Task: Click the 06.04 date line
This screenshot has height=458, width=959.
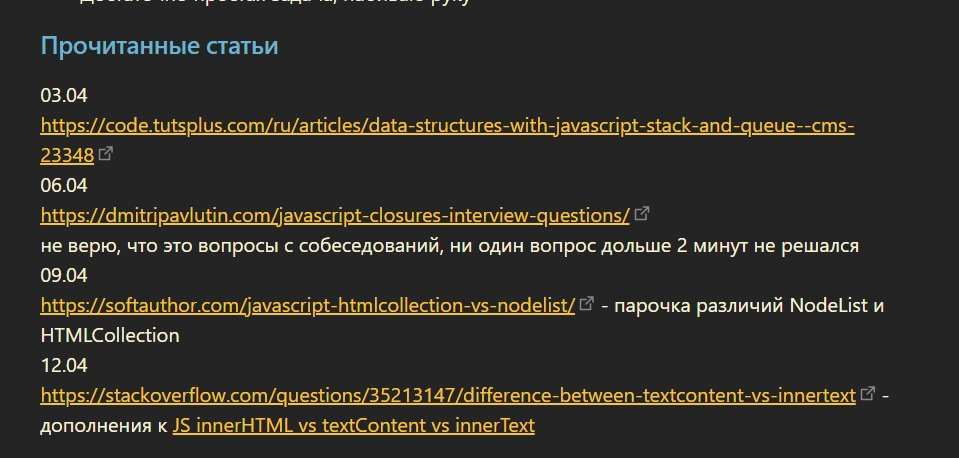Action: 64,185
